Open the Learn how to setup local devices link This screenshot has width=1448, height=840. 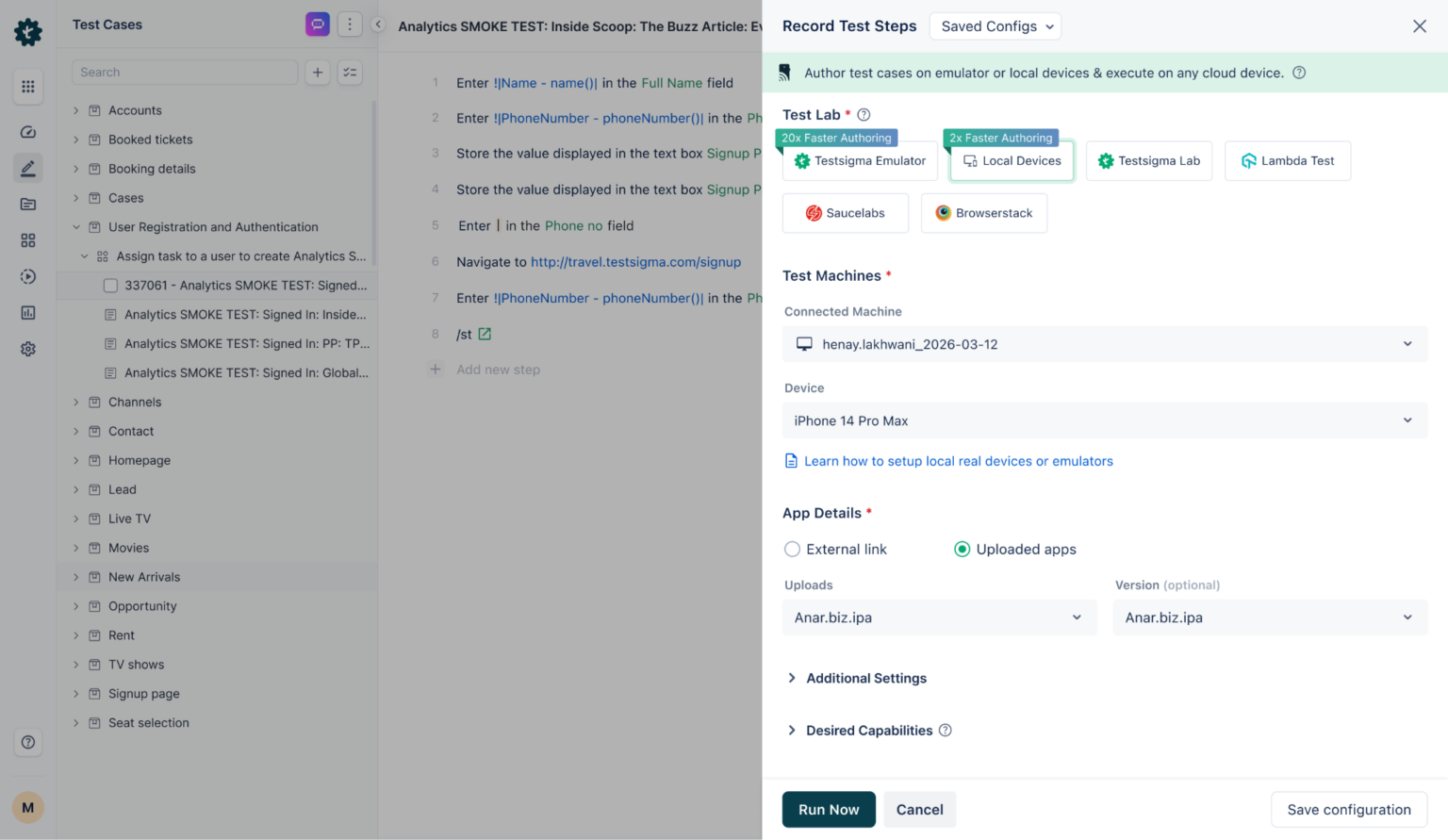pyautogui.click(x=958, y=461)
